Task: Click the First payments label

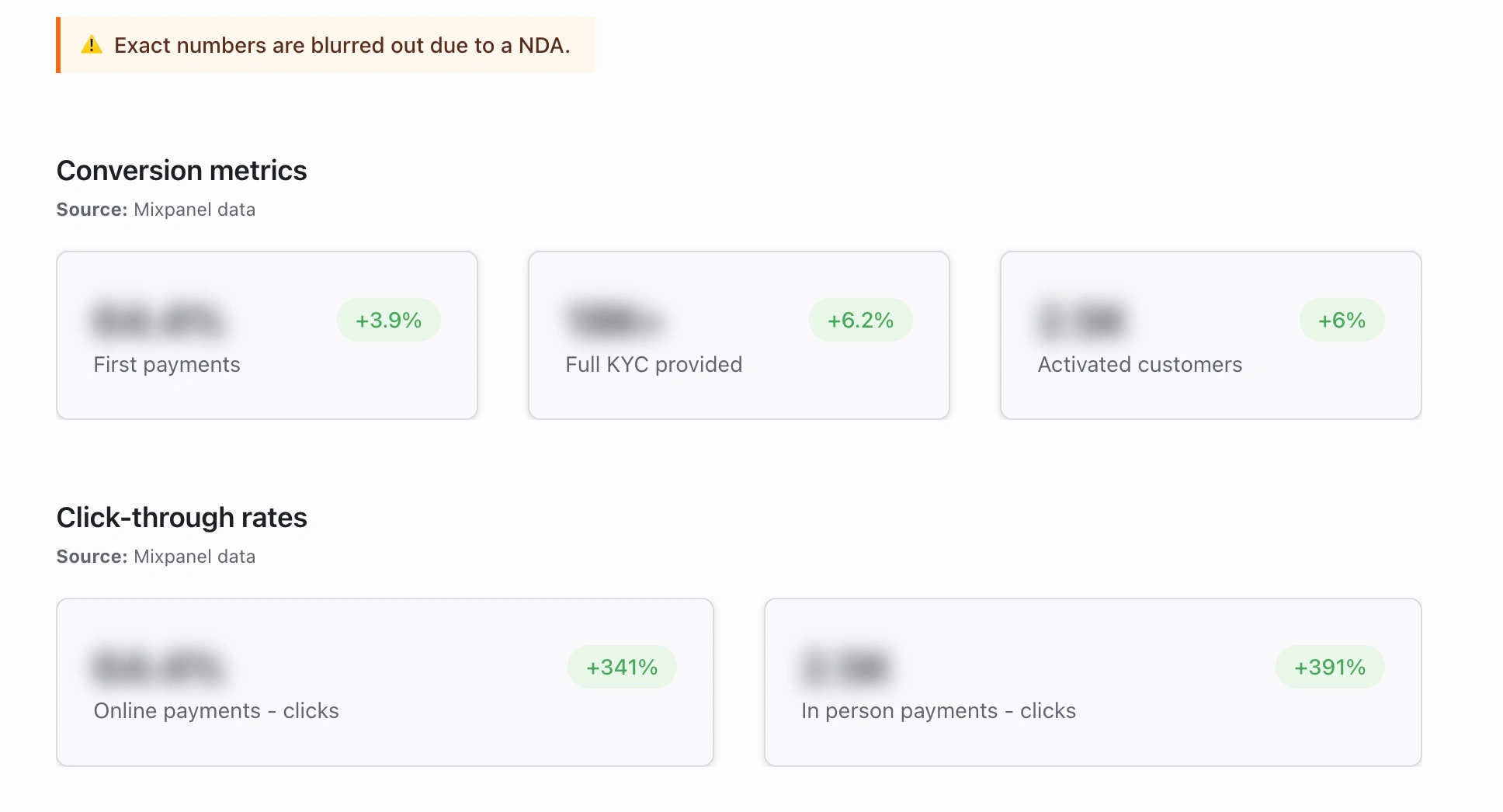Action: [x=167, y=365]
